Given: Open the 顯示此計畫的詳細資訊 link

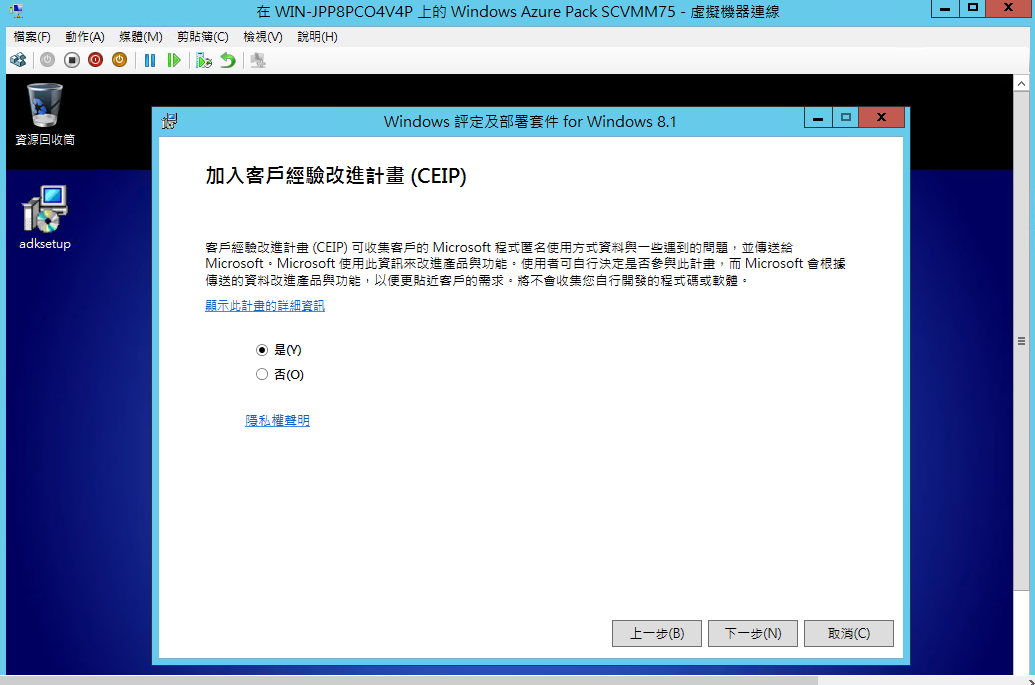Looking at the screenshot, I should (265, 306).
